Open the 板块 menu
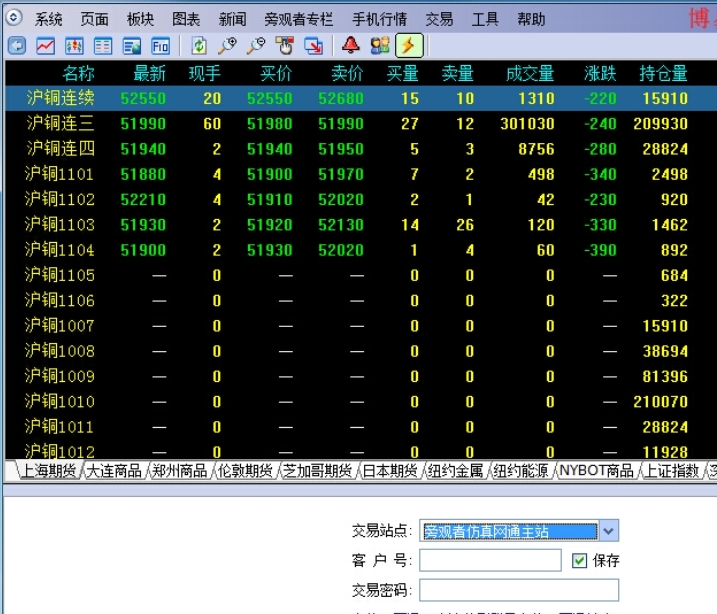Viewport: 717px width, 614px height. point(140,19)
